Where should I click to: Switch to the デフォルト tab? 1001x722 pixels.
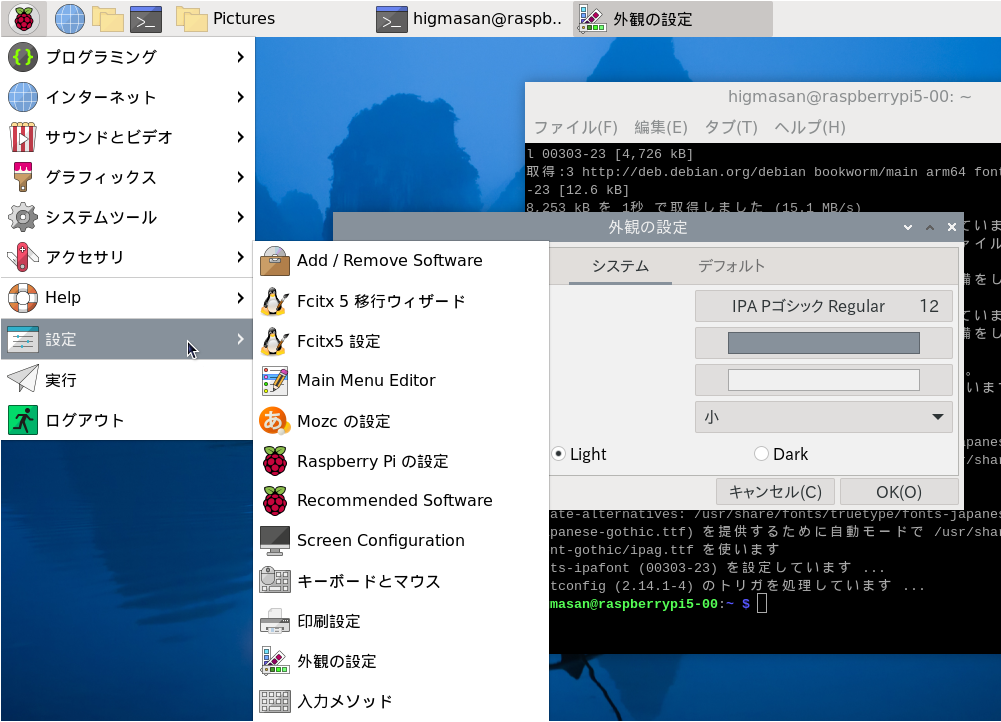[x=731, y=266]
